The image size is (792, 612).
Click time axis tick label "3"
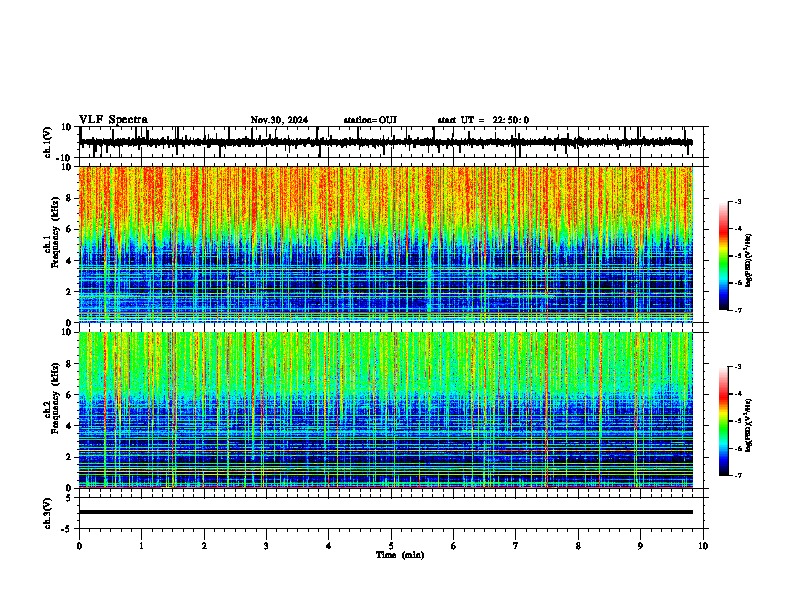(x=266, y=546)
